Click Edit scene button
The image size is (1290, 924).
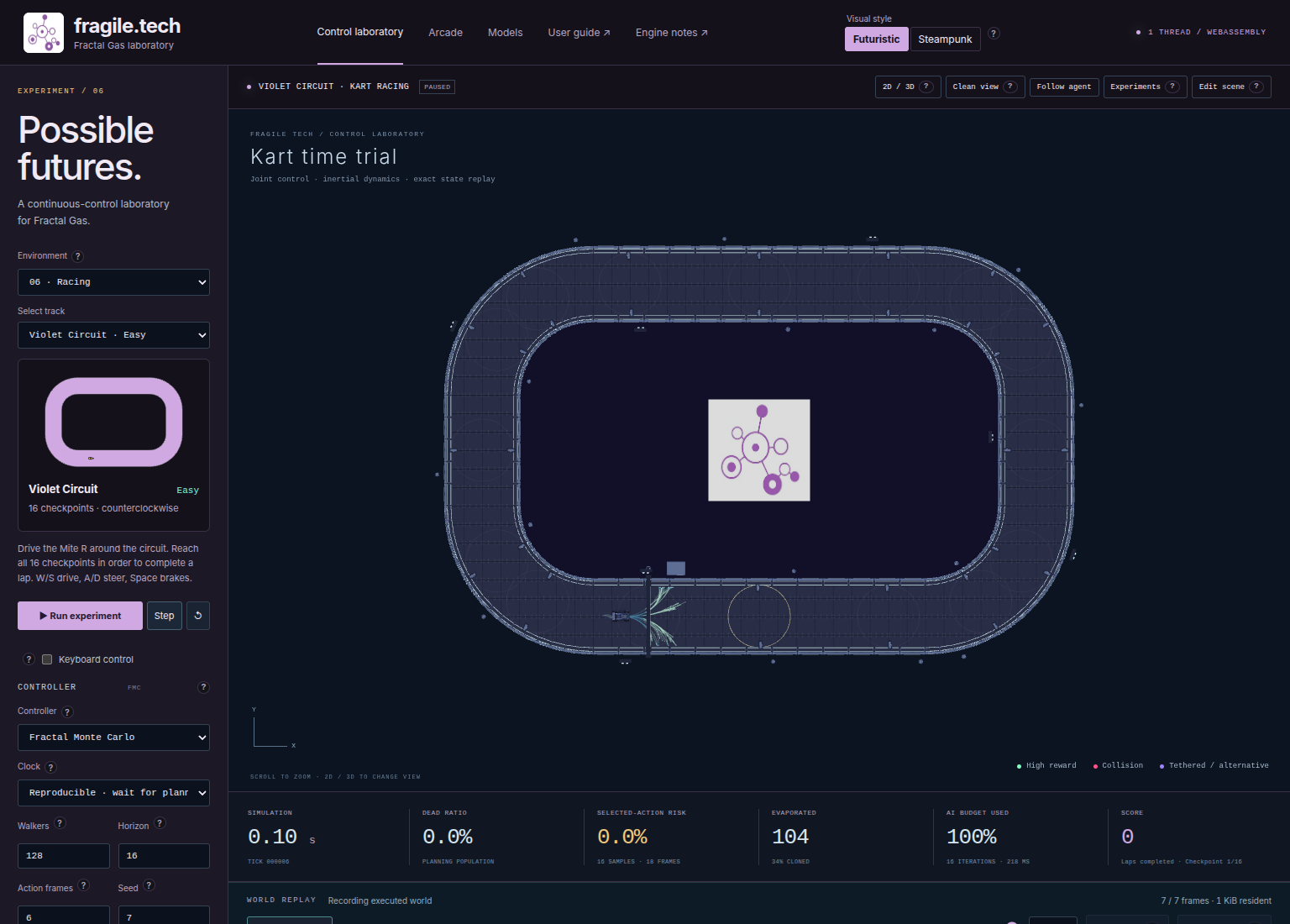1230,87
